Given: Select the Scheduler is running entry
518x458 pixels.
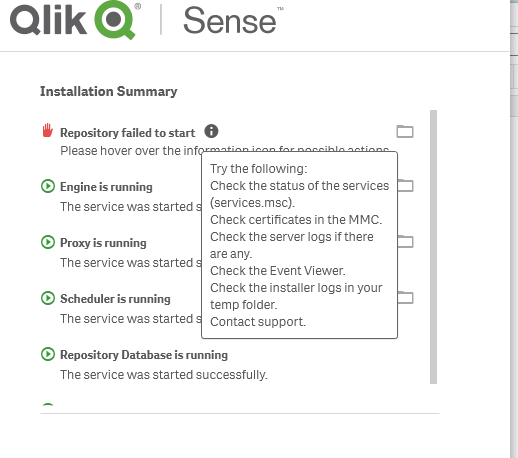Looking at the screenshot, I should 115,299.
